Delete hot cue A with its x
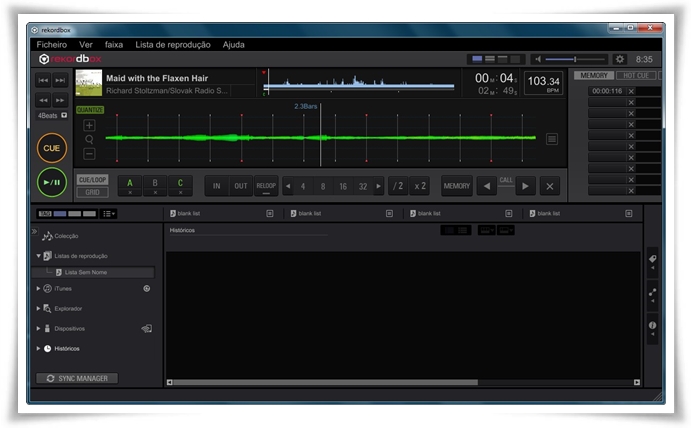Viewport: 691px width, 428px height. 130,193
